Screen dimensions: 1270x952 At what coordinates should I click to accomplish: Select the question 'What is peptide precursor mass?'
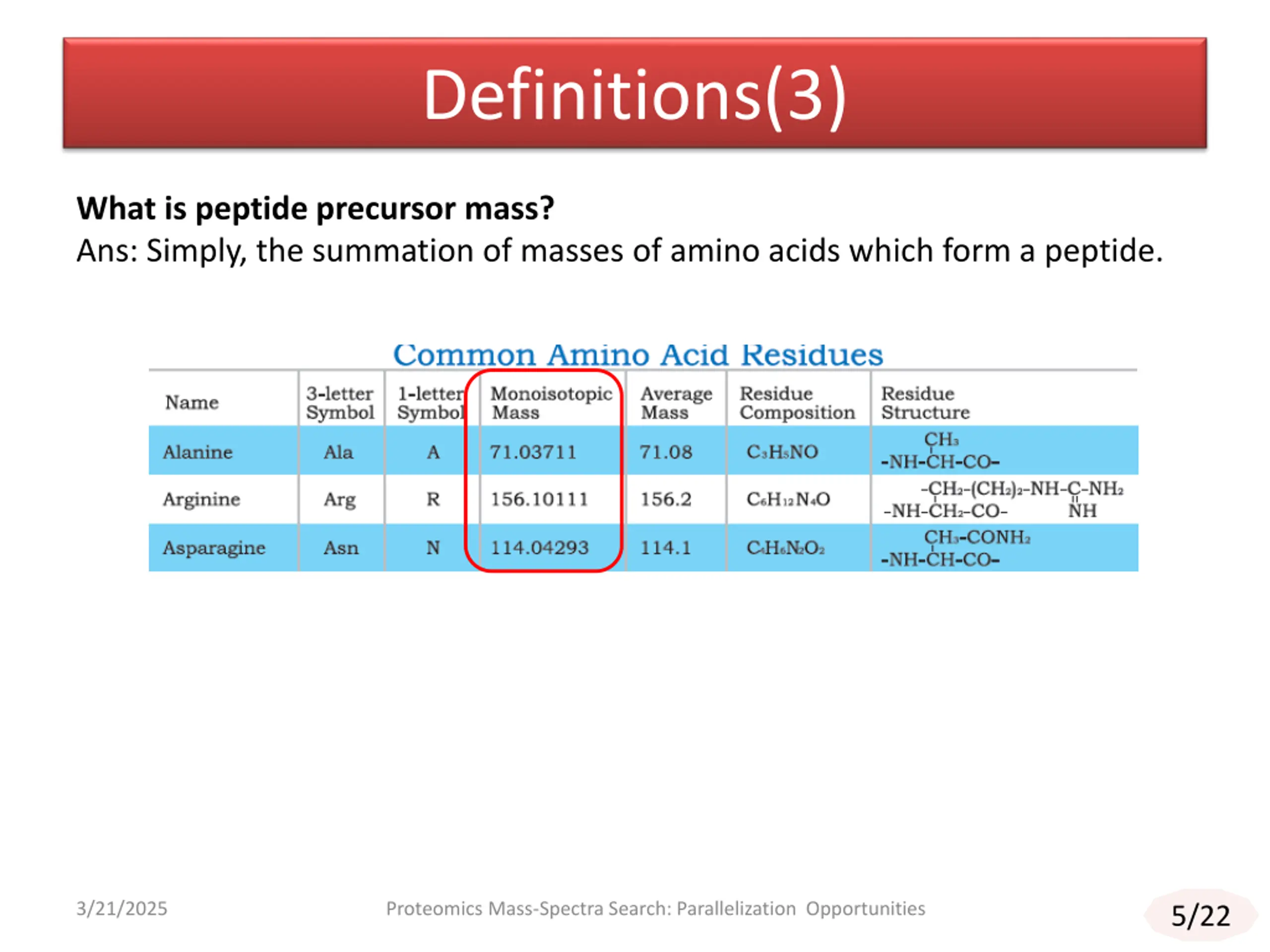pos(315,208)
